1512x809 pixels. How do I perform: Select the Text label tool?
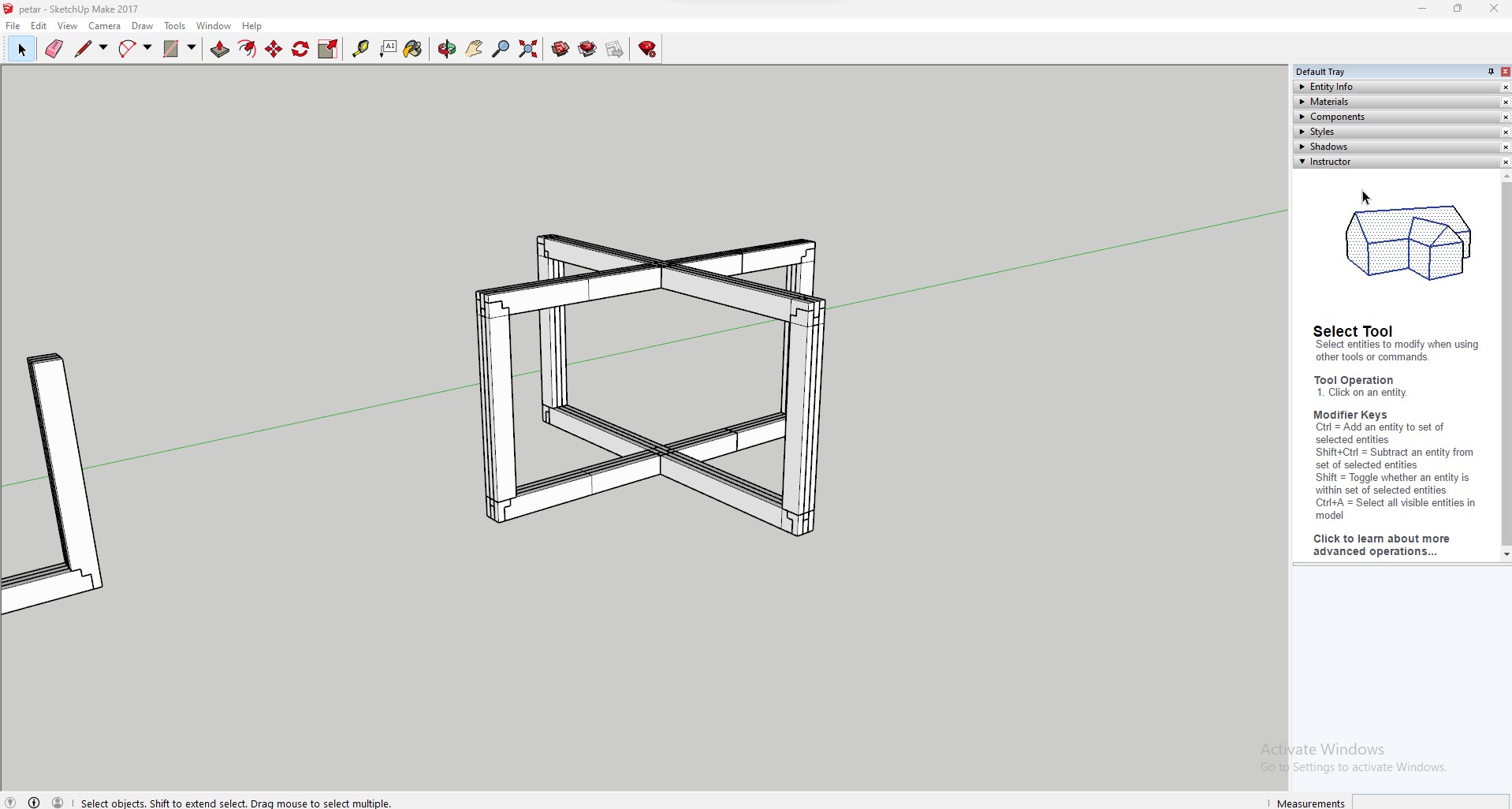pyautogui.click(x=388, y=50)
